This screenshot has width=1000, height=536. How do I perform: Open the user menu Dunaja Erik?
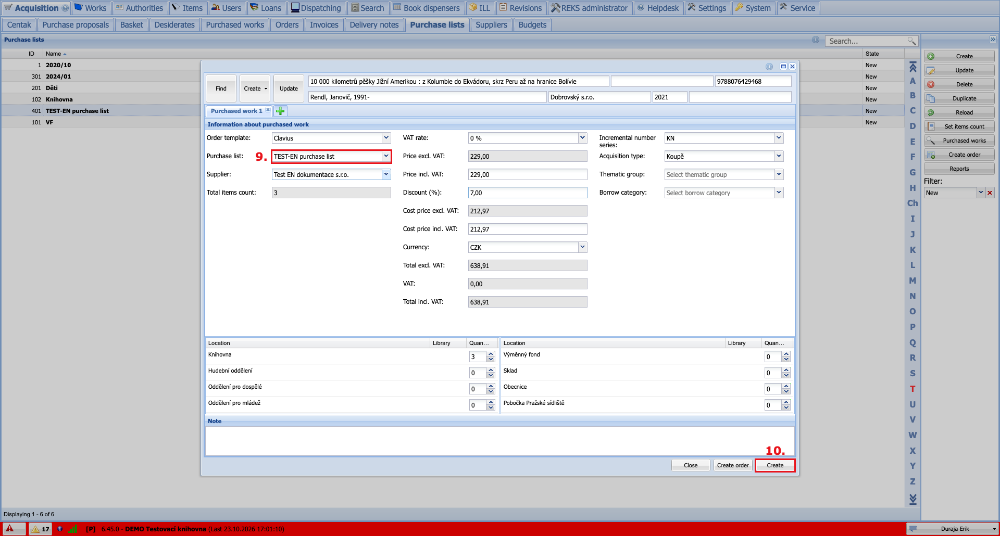point(951,529)
